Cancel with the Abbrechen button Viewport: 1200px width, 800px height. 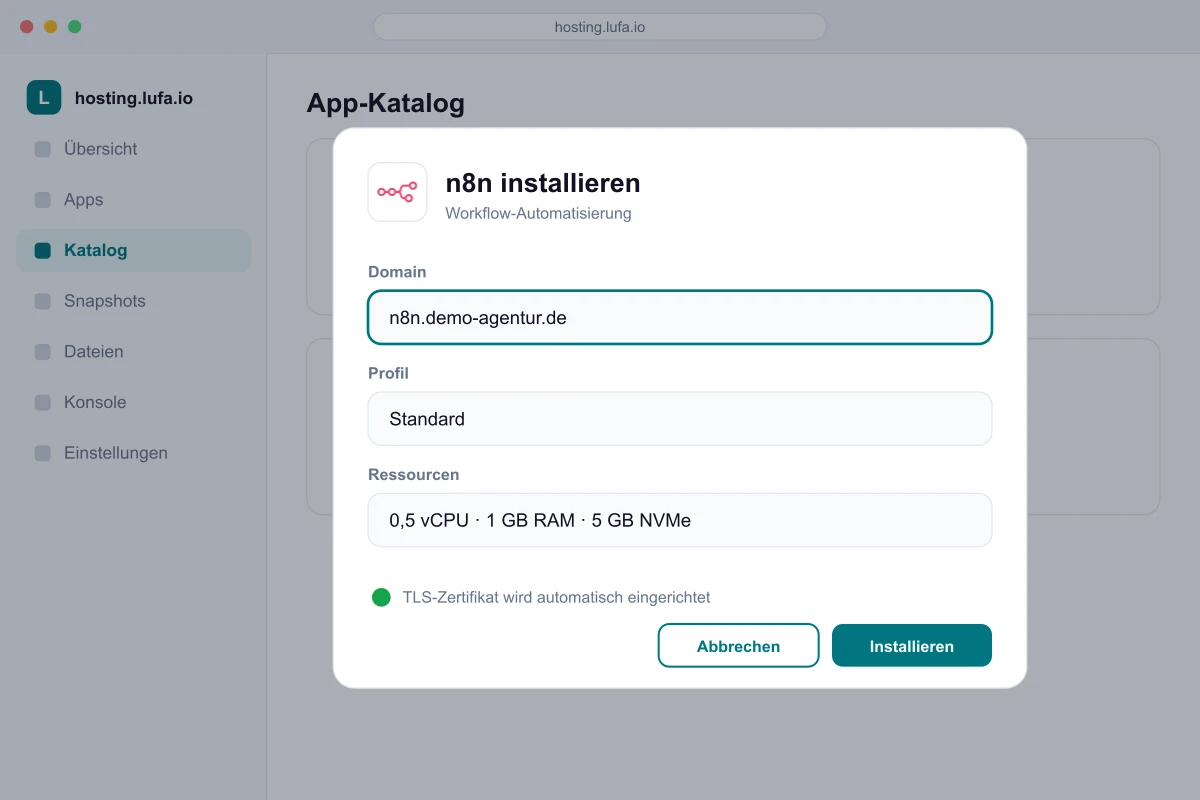738,646
